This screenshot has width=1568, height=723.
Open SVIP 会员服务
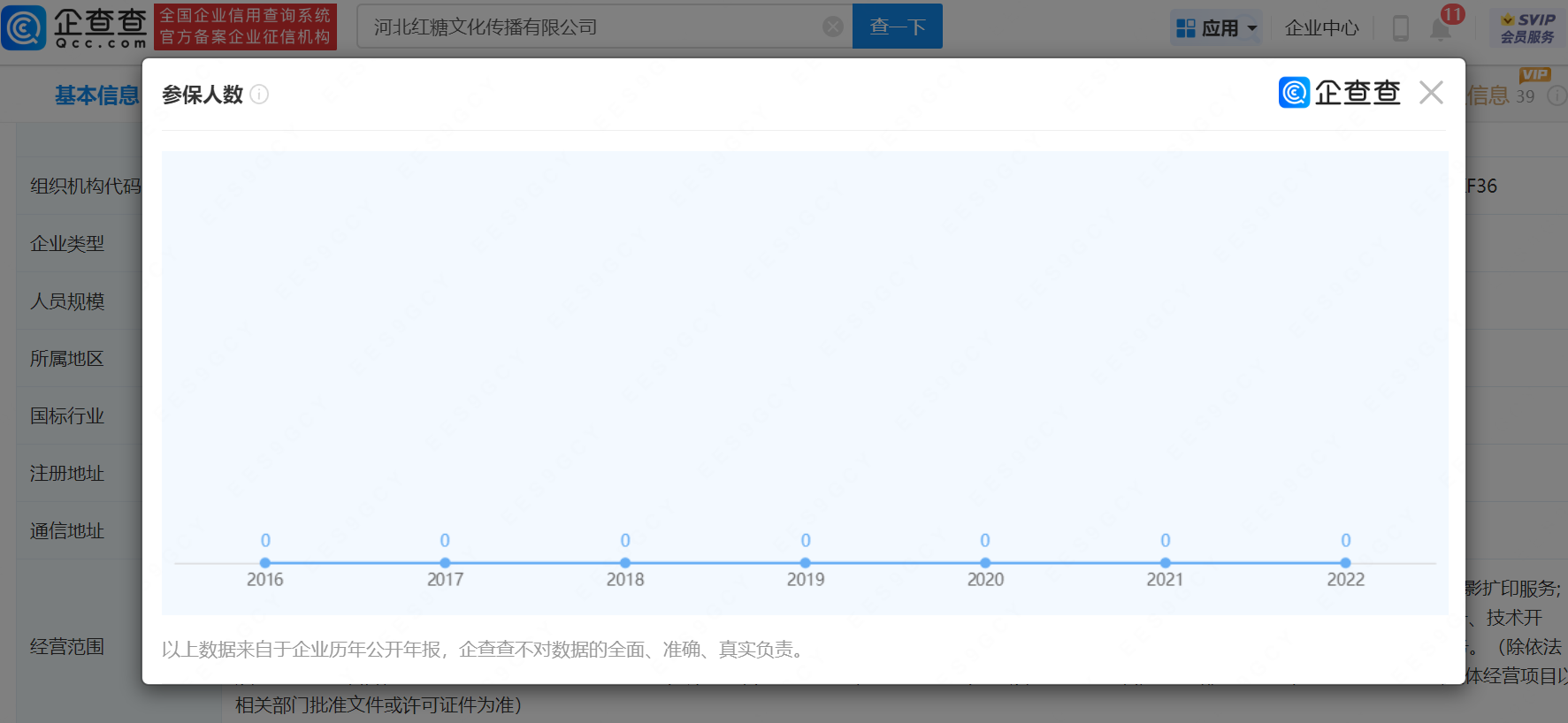point(1527,28)
